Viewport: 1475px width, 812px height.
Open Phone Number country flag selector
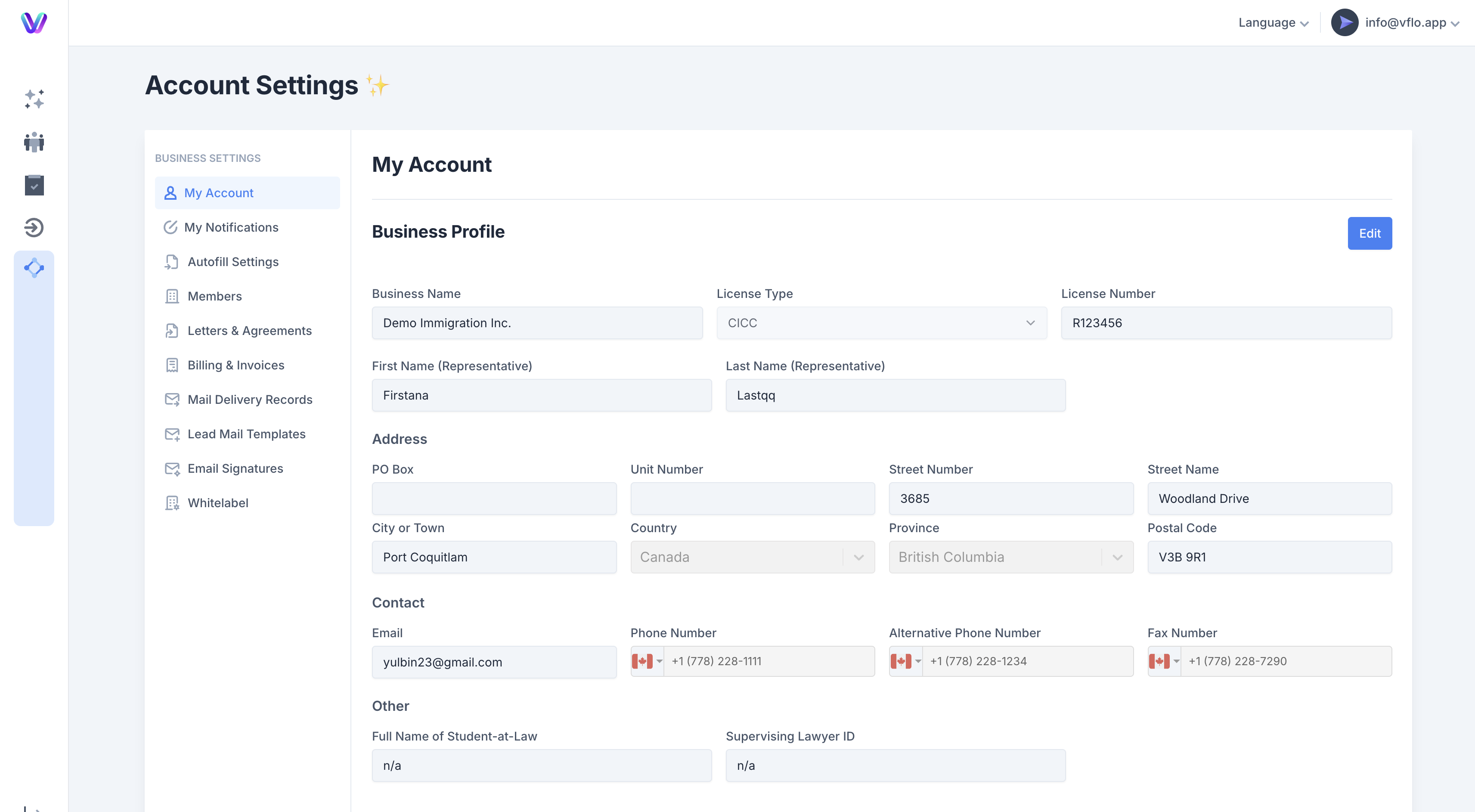(647, 661)
